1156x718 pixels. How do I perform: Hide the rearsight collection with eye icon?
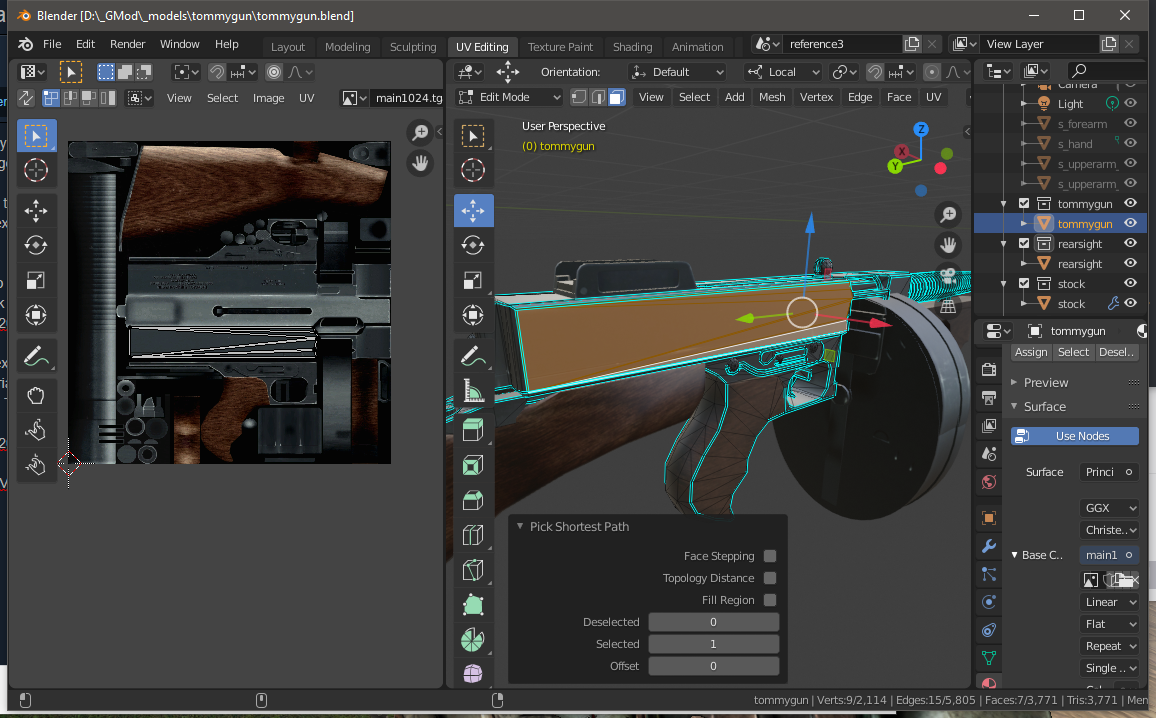click(1130, 244)
